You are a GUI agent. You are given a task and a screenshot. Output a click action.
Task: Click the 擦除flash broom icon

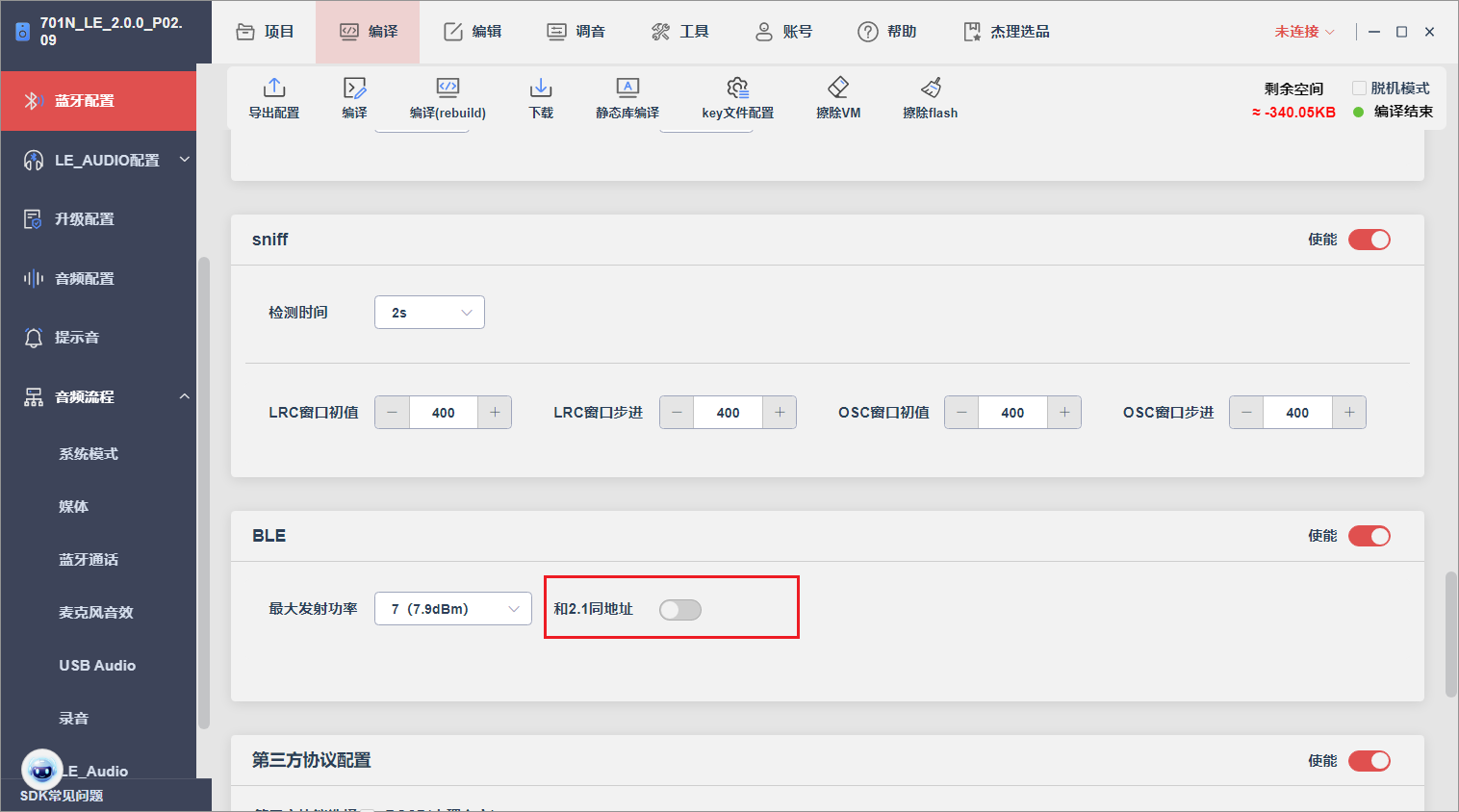(931, 88)
